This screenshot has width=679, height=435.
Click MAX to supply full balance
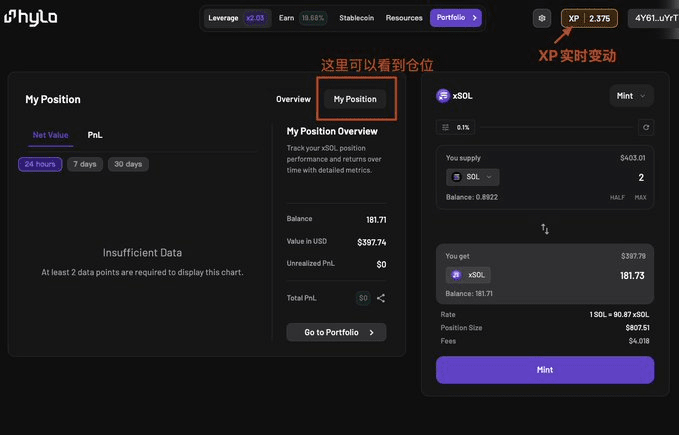click(x=640, y=197)
